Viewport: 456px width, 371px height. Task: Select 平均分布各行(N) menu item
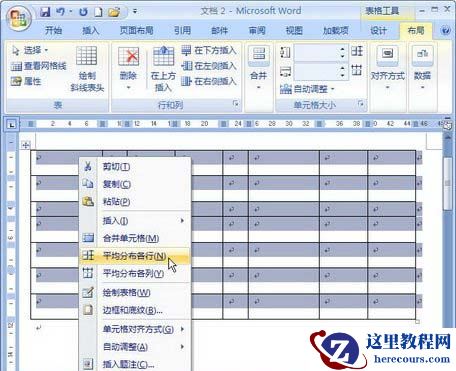point(135,256)
